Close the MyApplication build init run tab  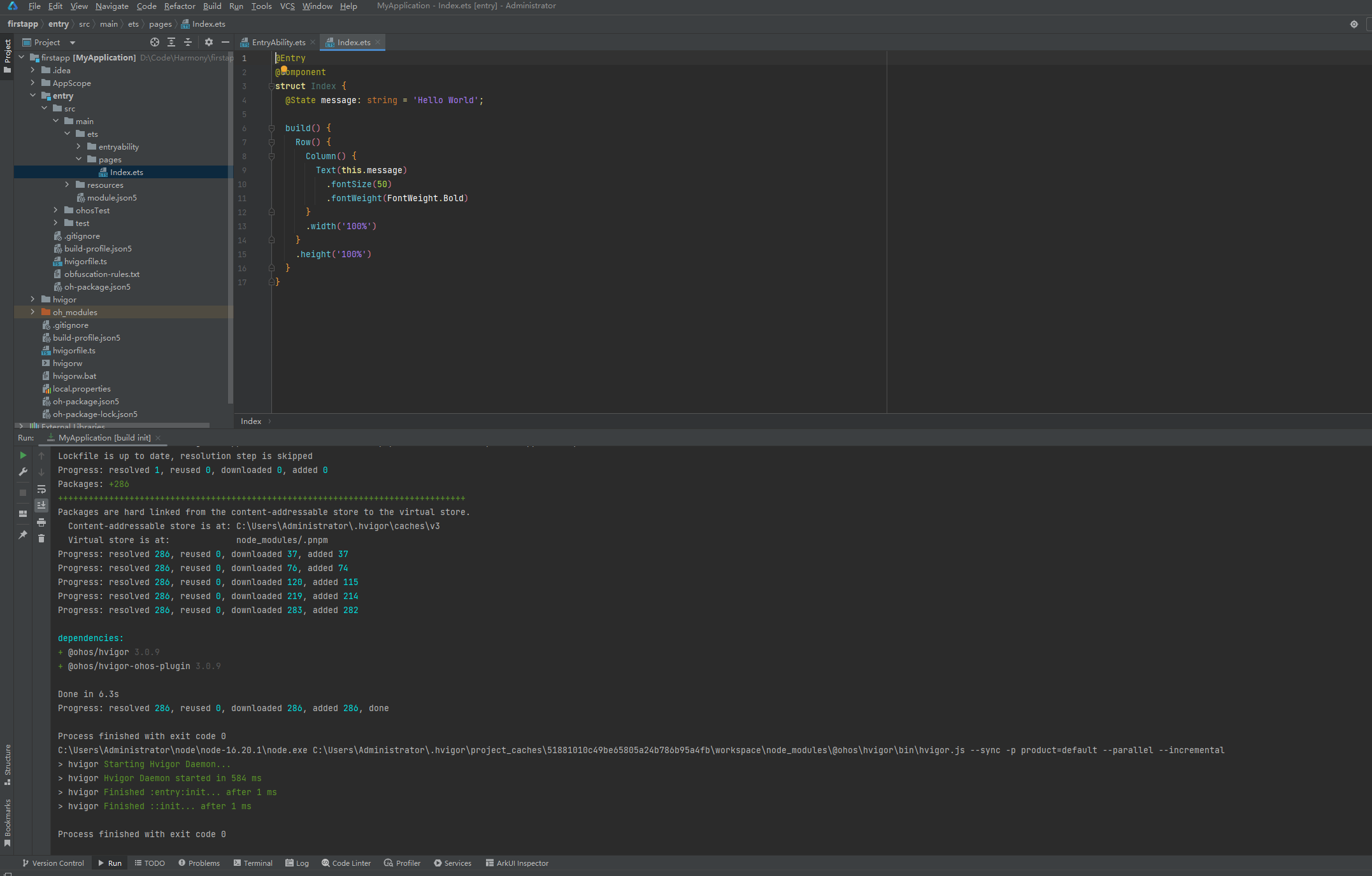pos(158,438)
